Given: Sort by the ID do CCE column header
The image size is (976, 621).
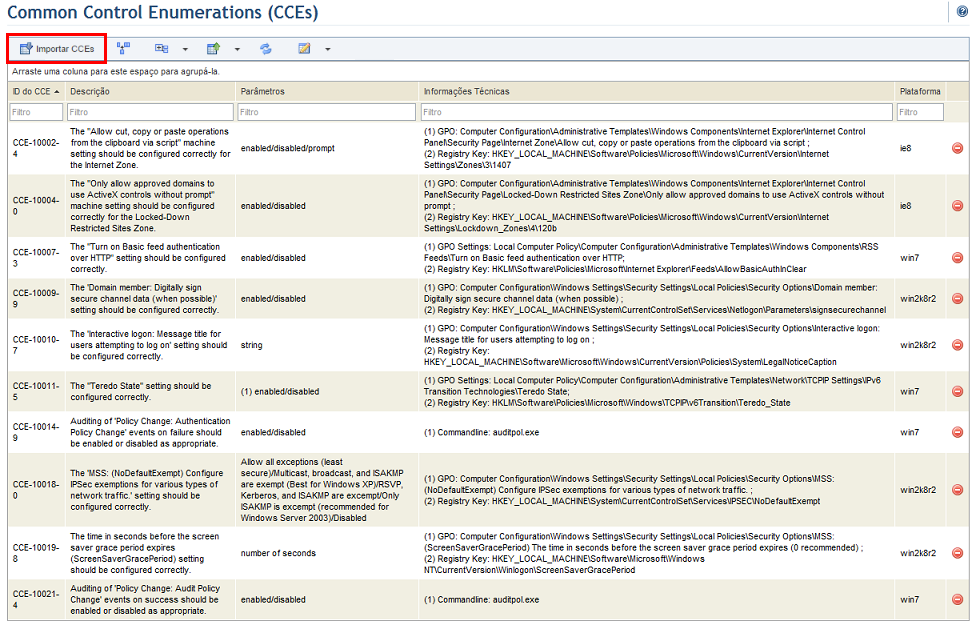Looking at the screenshot, I should tap(36, 91).
